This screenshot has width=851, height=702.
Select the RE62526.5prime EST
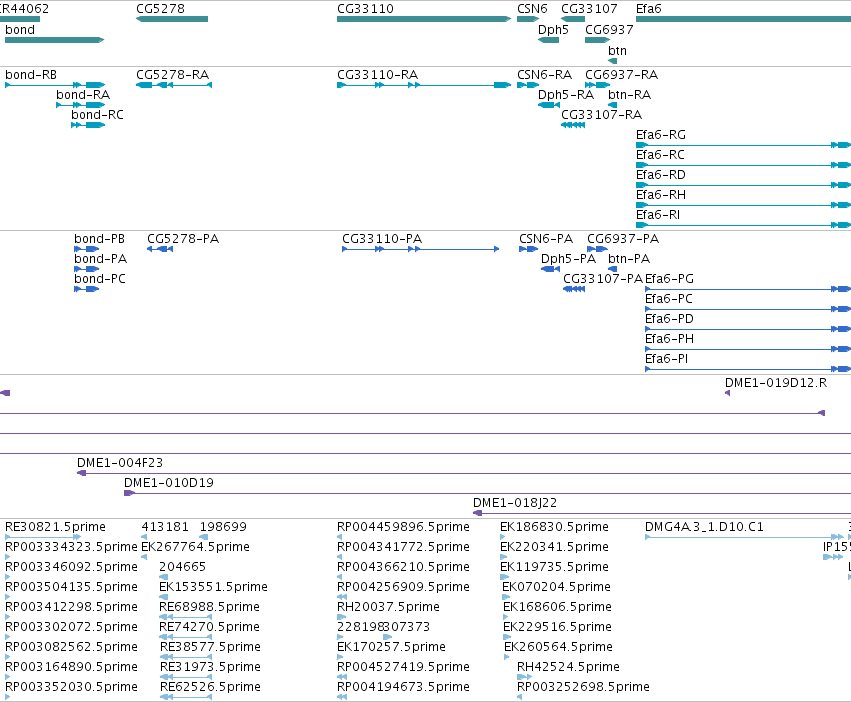211,687
